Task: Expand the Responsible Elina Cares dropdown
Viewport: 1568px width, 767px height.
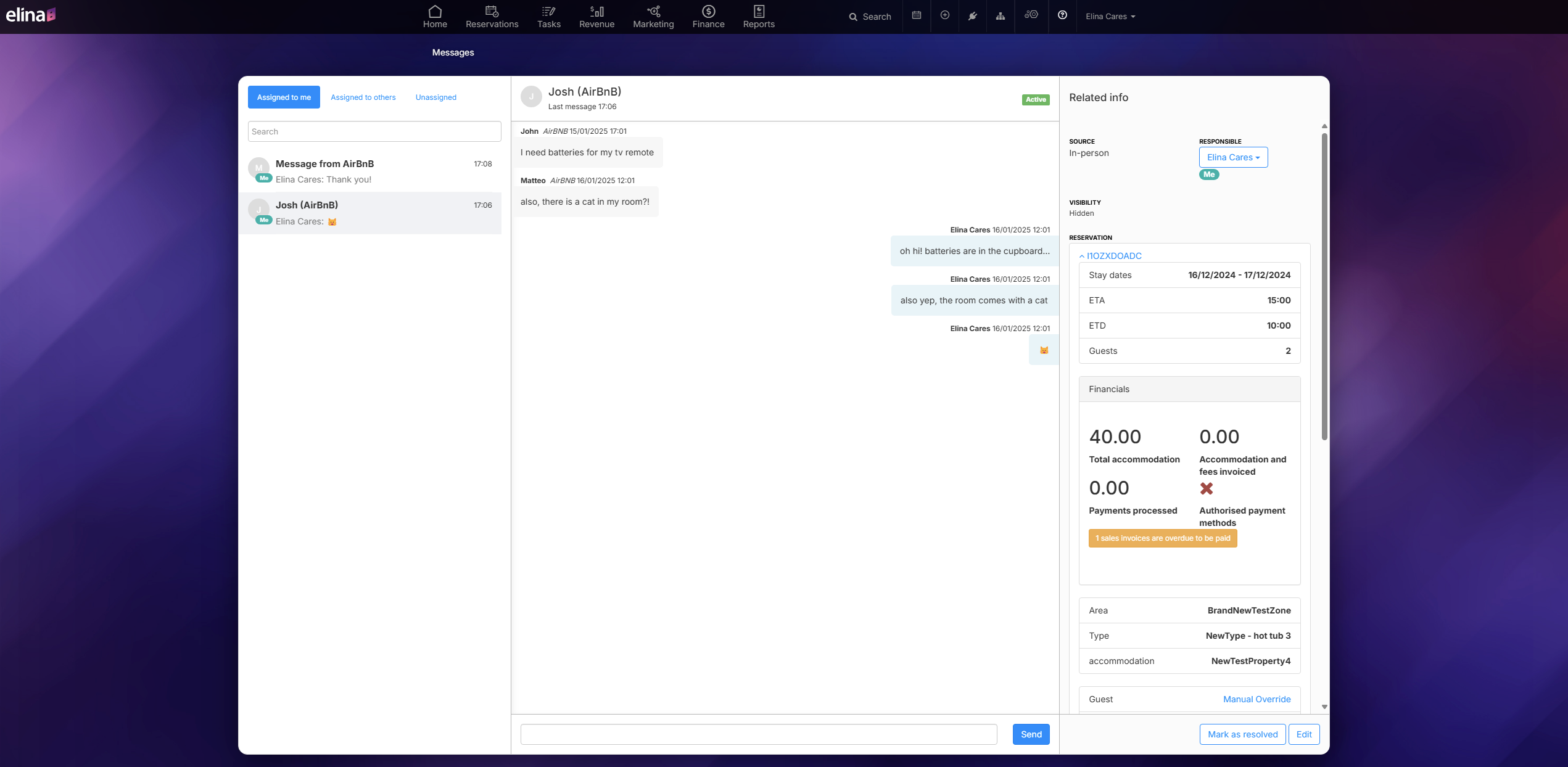Action: (x=1232, y=157)
